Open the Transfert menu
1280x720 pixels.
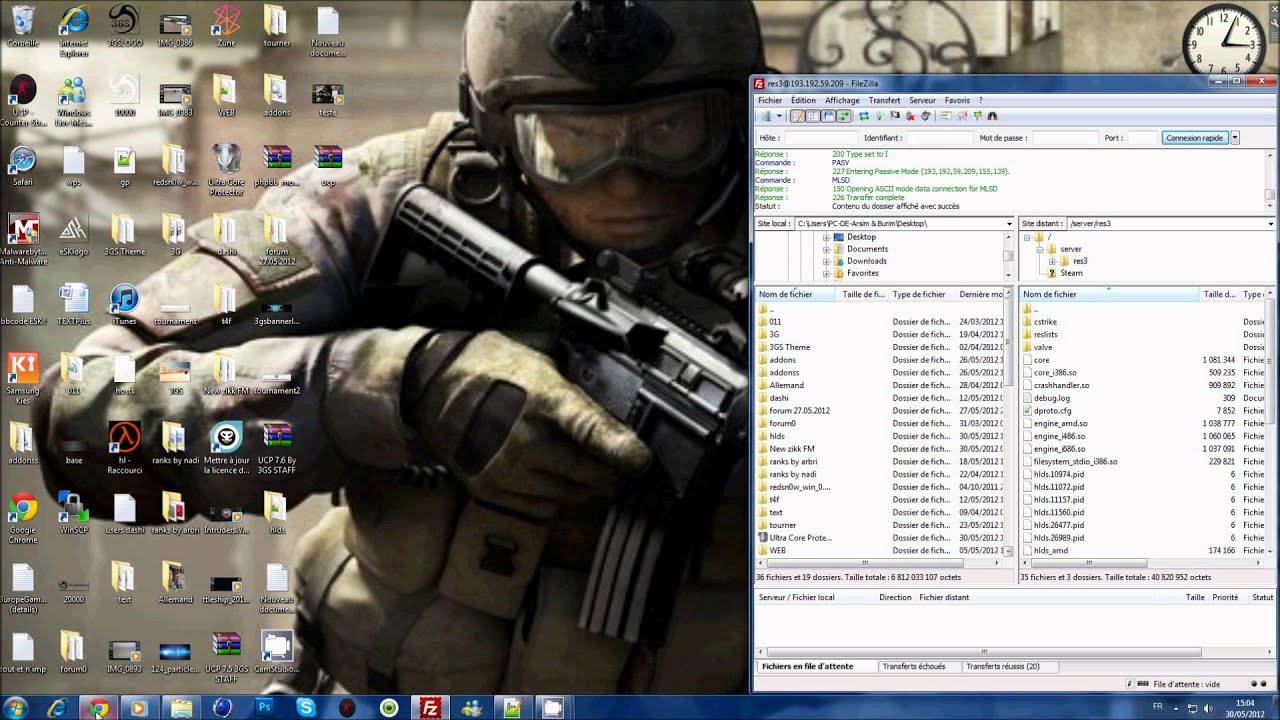(x=884, y=100)
